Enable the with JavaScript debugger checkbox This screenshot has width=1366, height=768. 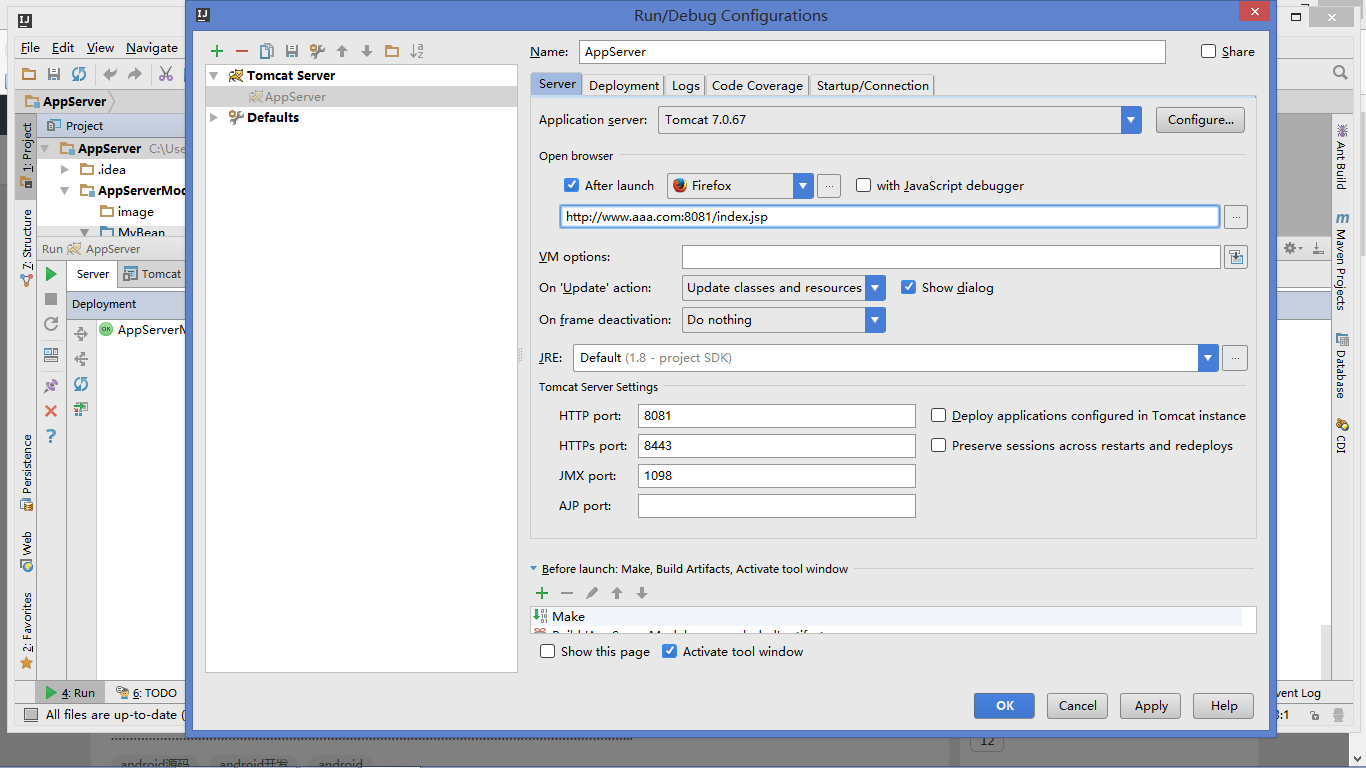click(x=864, y=185)
